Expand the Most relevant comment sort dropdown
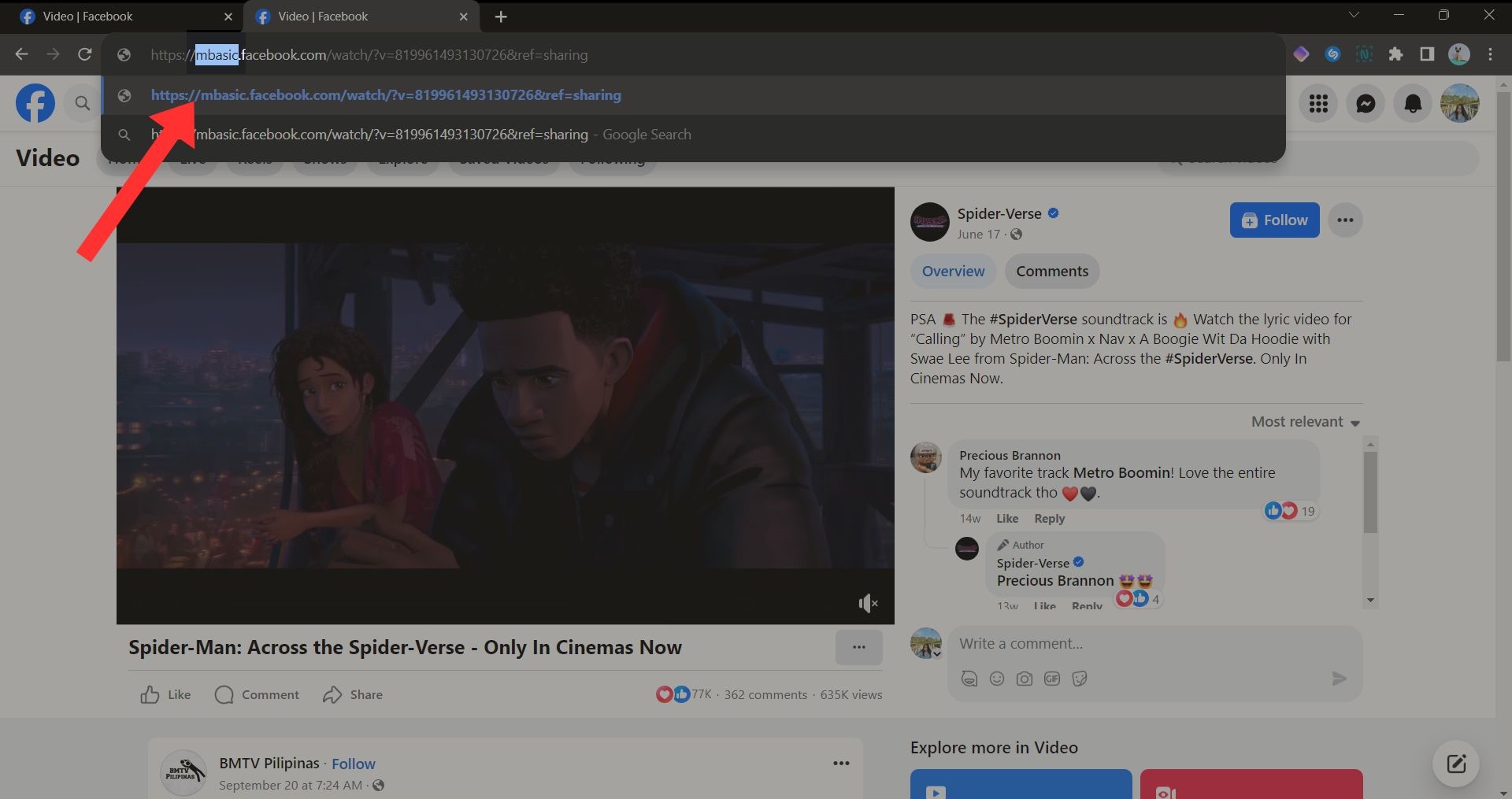This screenshot has width=1512, height=799. pos(1306,422)
